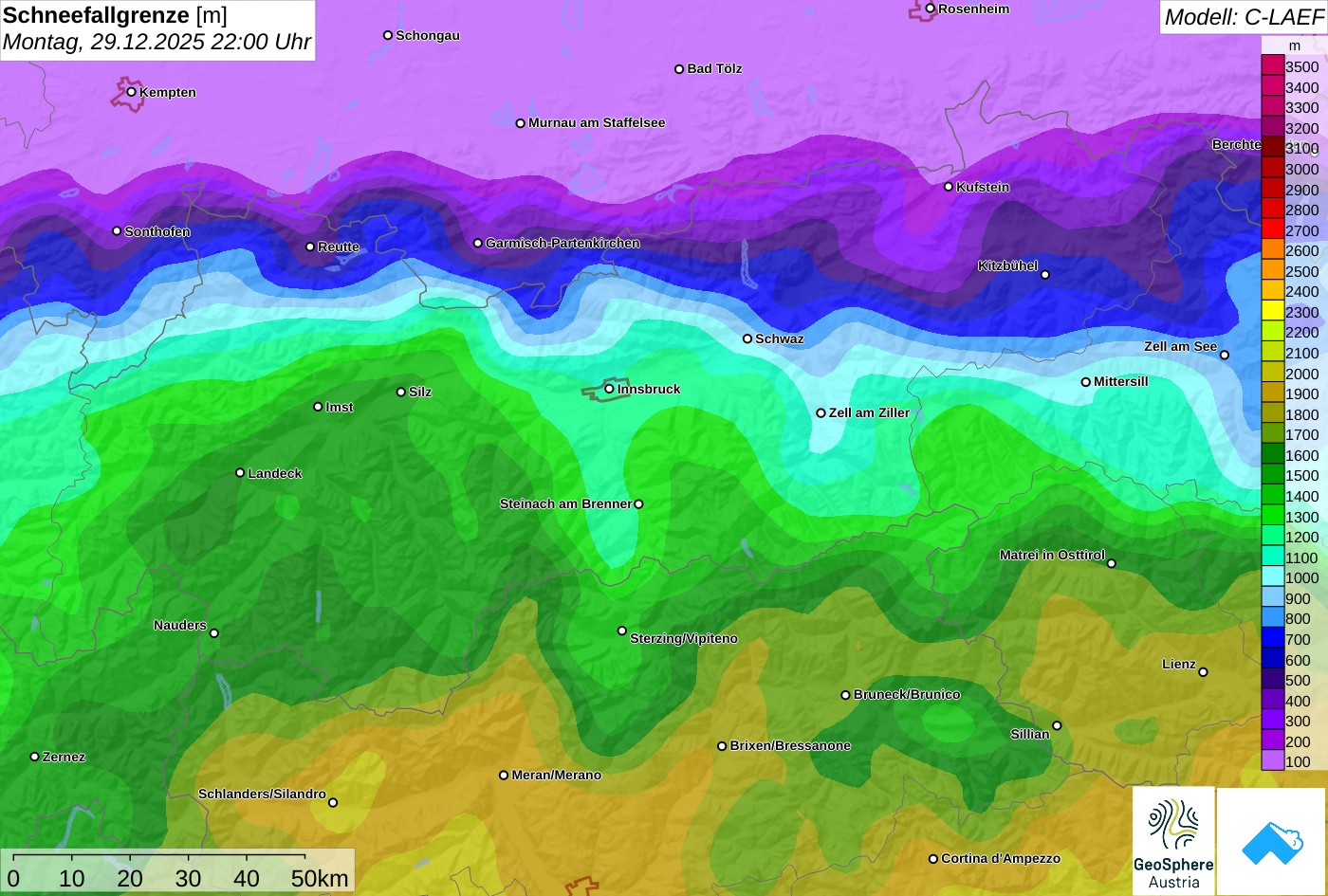Click the Cortina d'Ampezzo label
Viewport: 1328px width, 896px height.
[x=1001, y=858]
